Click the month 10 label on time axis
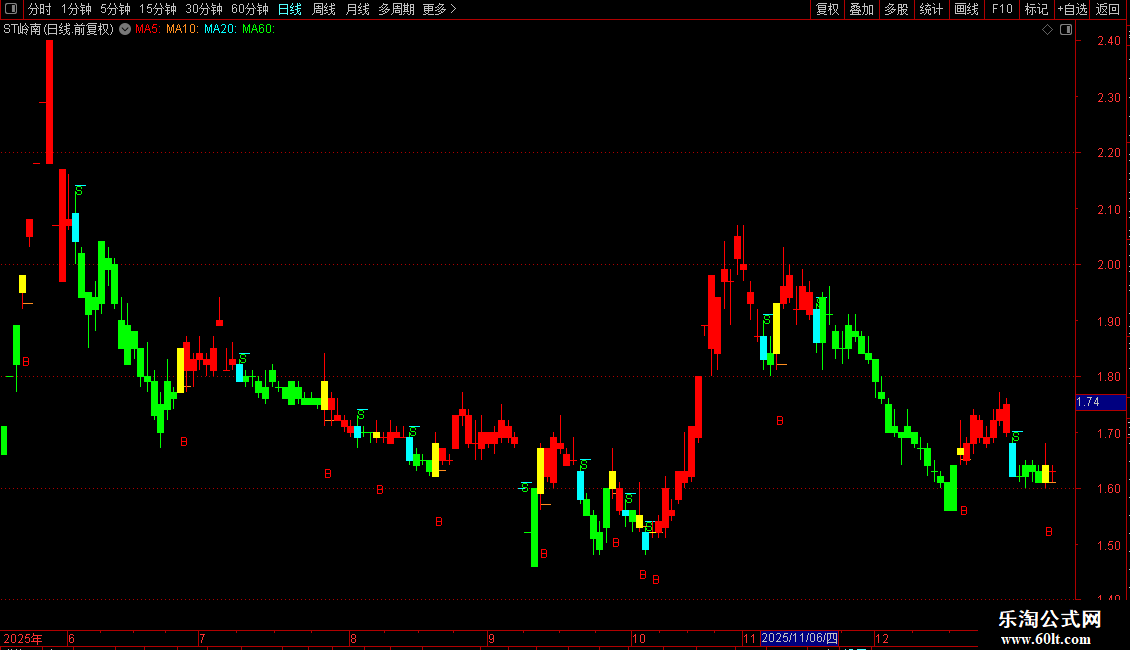The height and width of the screenshot is (650, 1130). pyautogui.click(x=639, y=638)
